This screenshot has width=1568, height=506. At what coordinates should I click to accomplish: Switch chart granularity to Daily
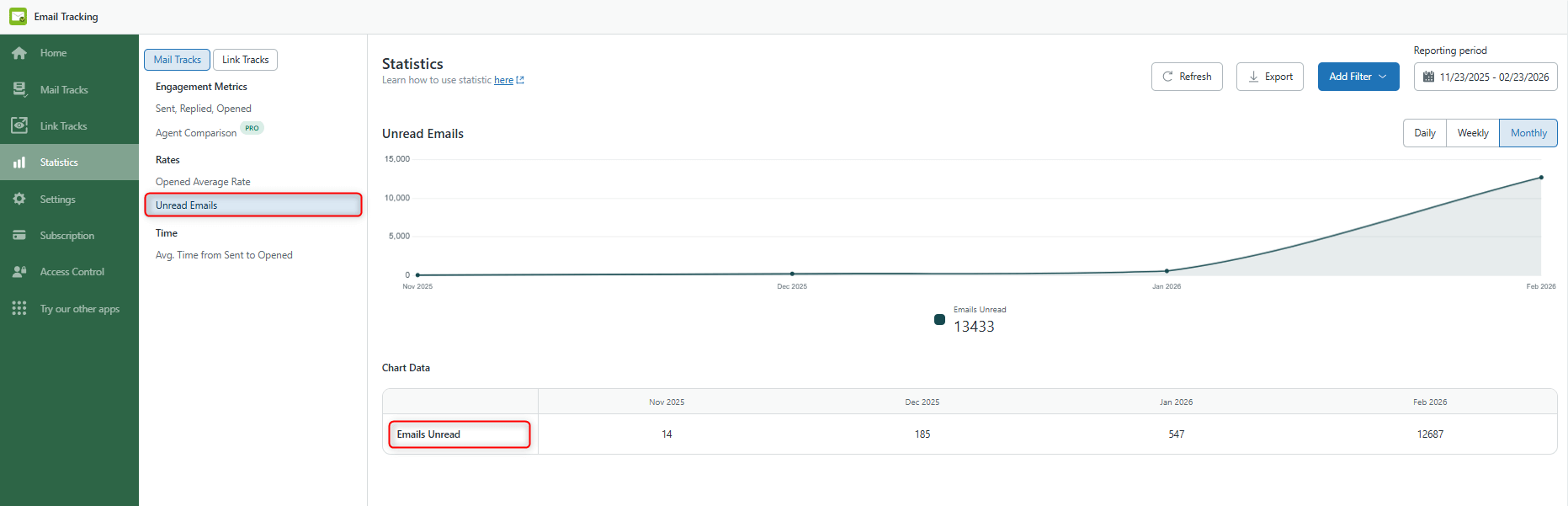click(x=1424, y=133)
